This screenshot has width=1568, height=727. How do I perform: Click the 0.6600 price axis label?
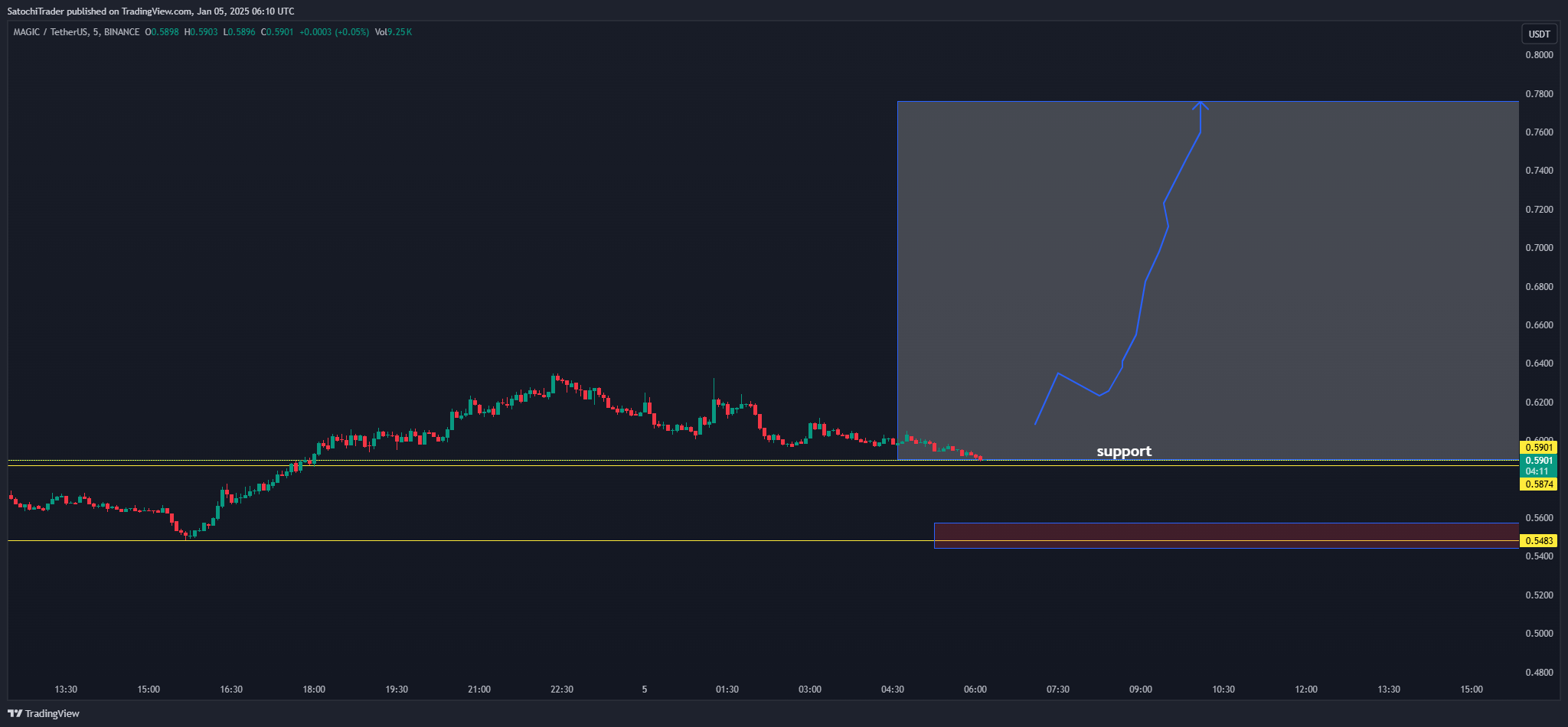click(1539, 325)
